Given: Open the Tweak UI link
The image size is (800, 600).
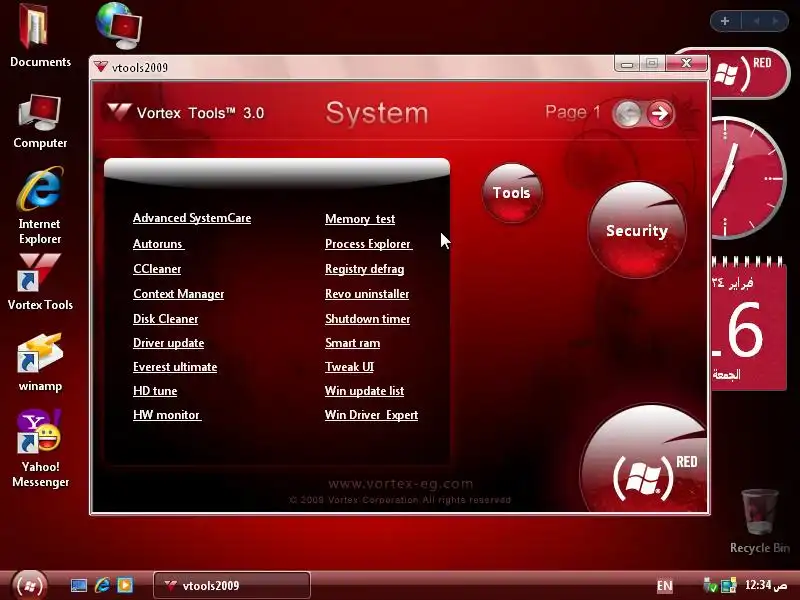Looking at the screenshot, I should coord(349,367).
